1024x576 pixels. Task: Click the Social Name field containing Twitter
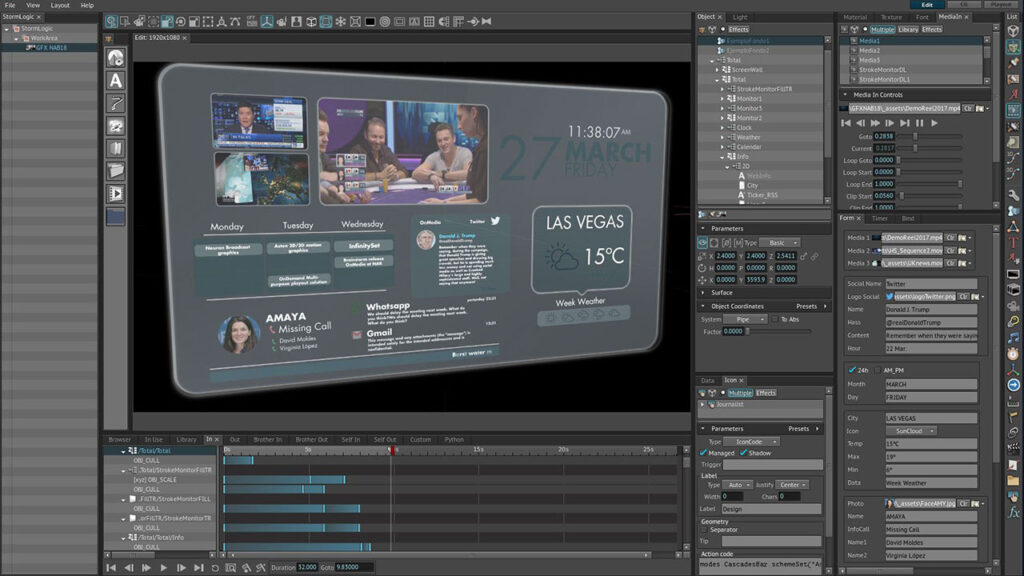[930, 284]
